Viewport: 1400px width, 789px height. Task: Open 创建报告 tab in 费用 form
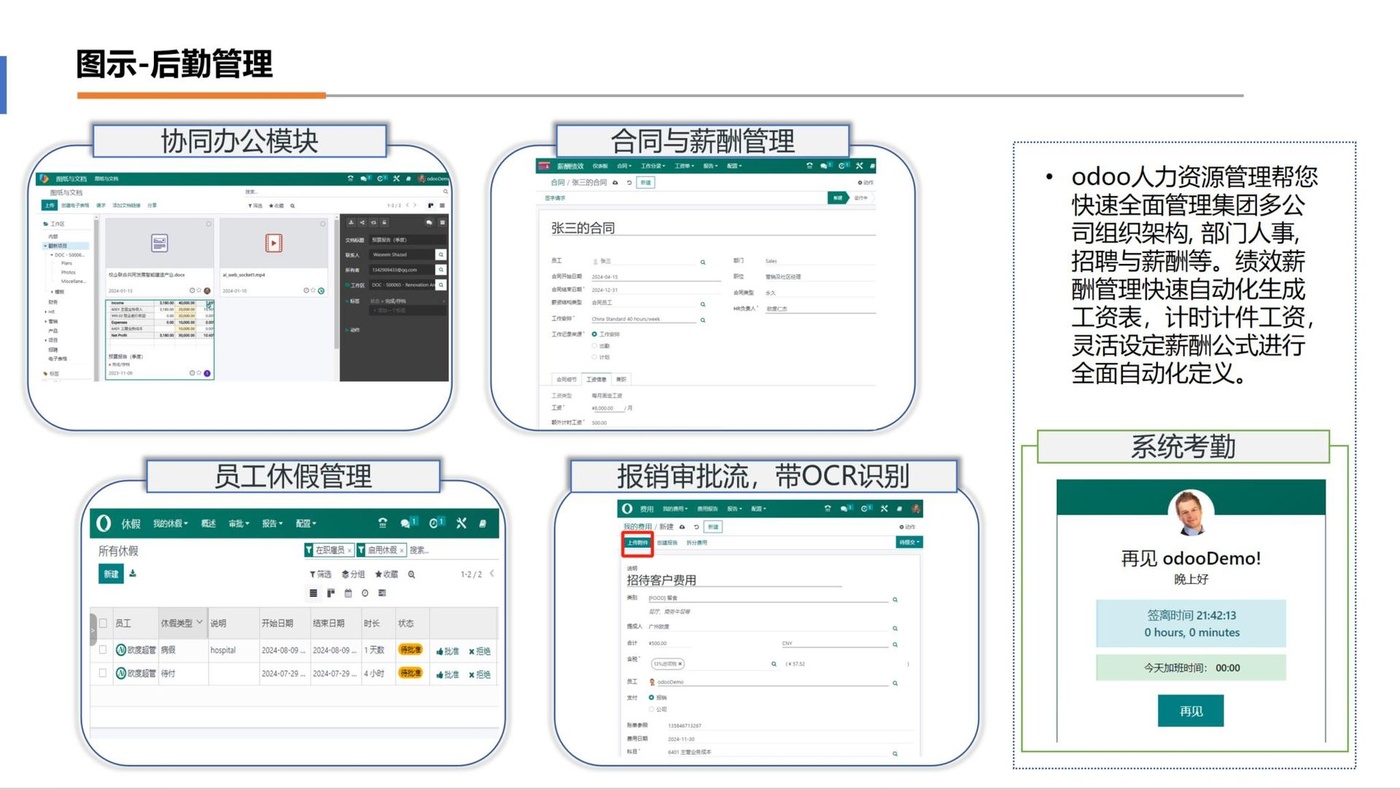tap(667, 542)
